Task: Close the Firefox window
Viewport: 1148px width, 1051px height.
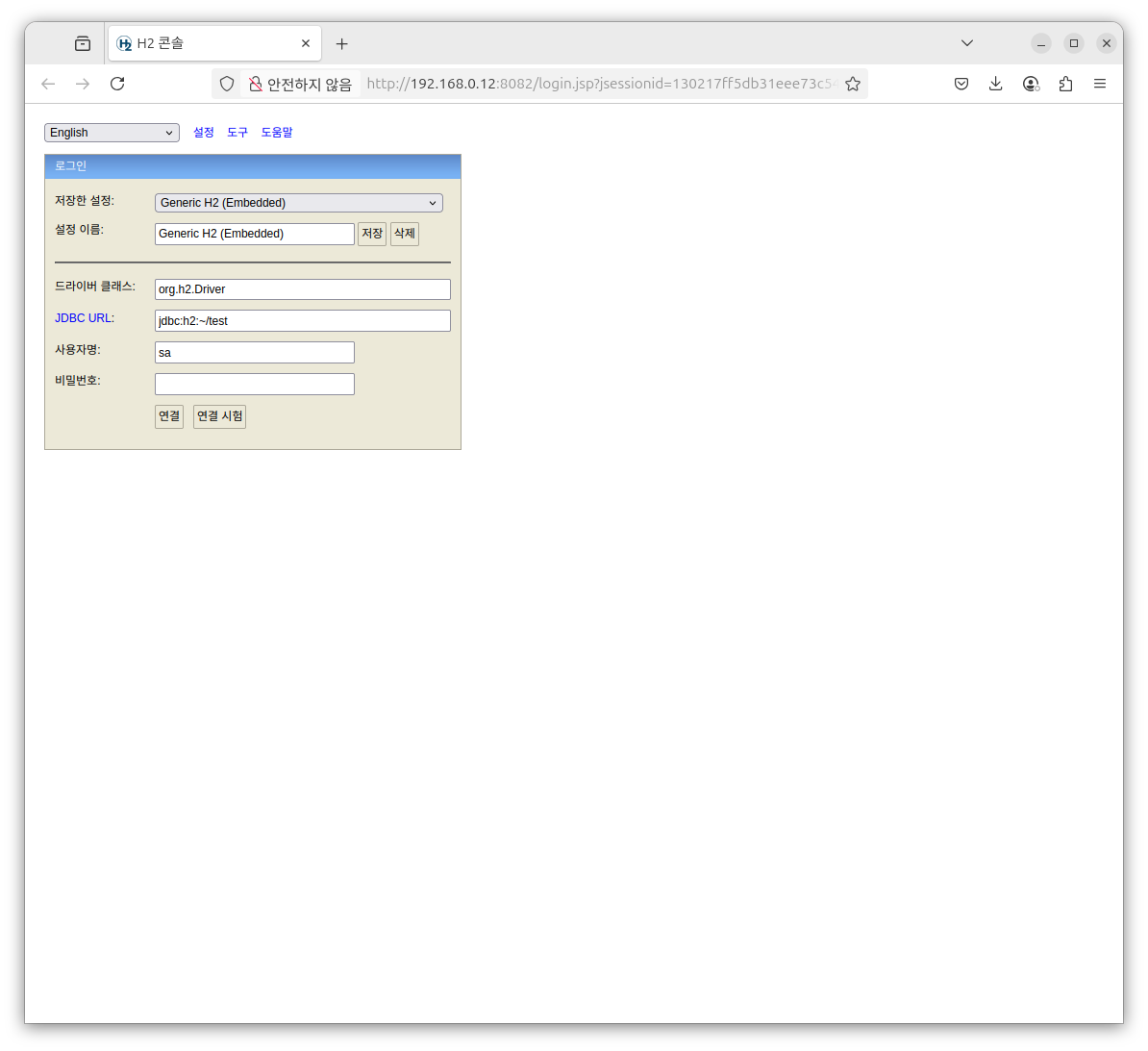Action: (1107, 44)
